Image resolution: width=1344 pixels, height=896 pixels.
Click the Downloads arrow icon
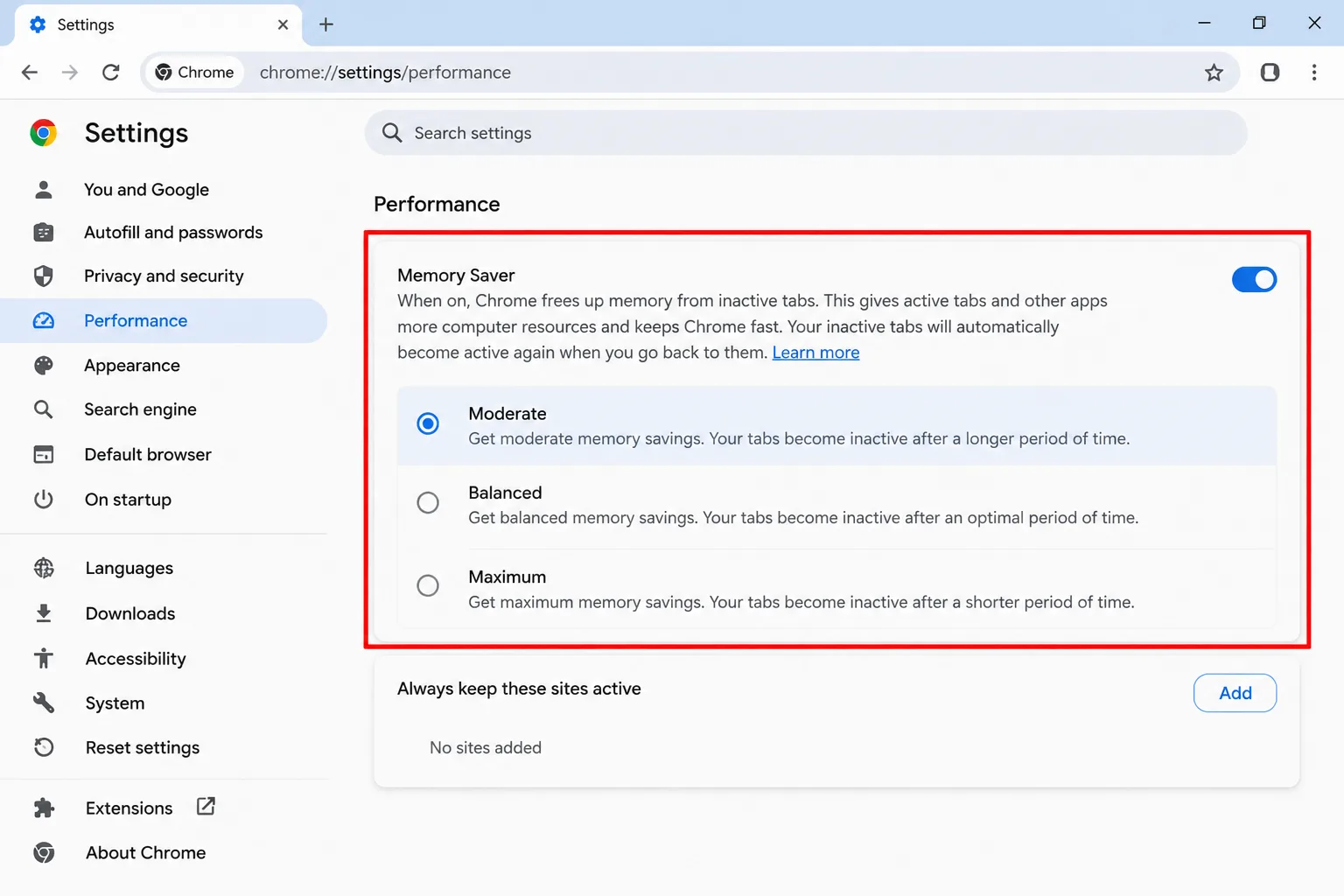(x=44, y=613)
